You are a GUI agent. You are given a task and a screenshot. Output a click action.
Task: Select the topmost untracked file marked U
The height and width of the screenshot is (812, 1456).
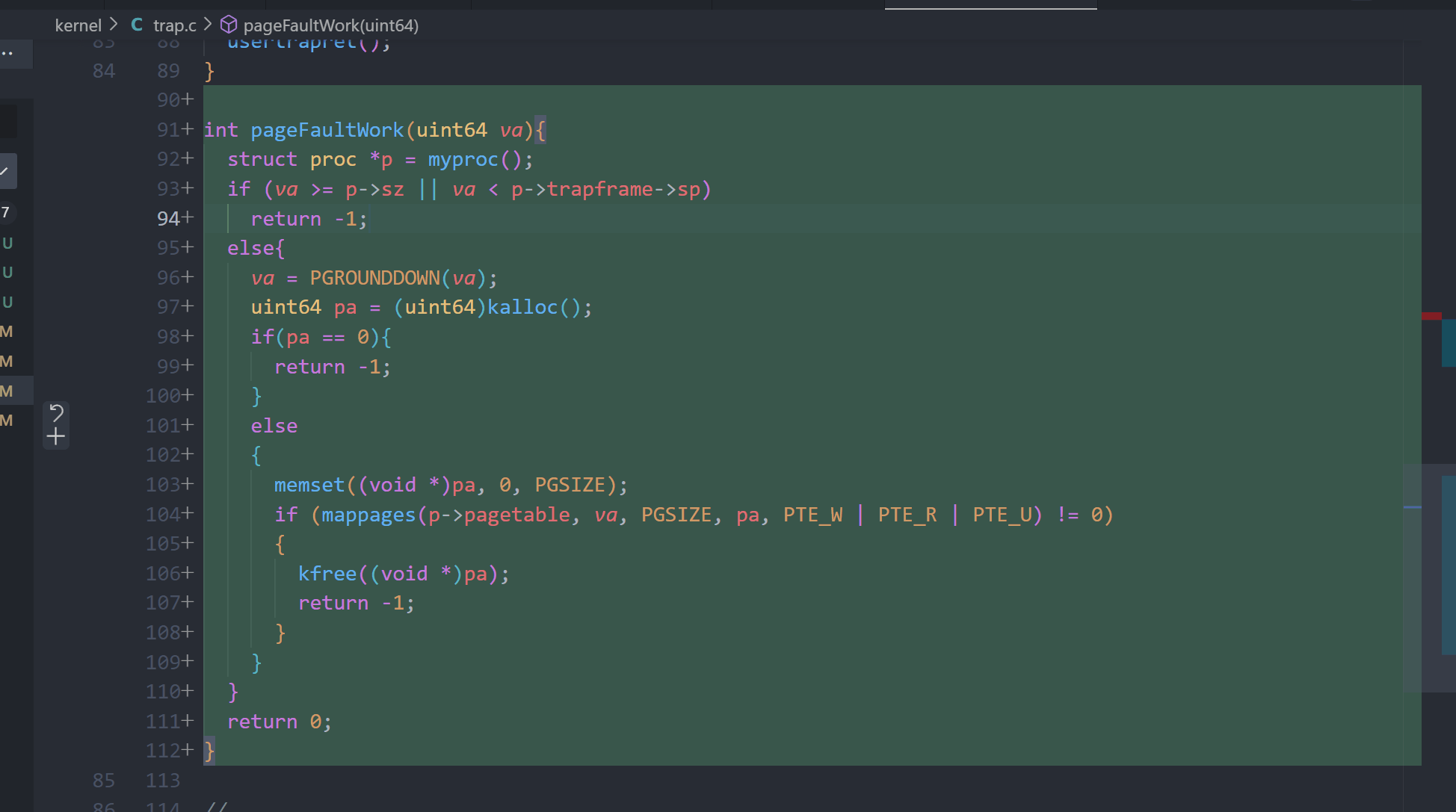point(7,243)
